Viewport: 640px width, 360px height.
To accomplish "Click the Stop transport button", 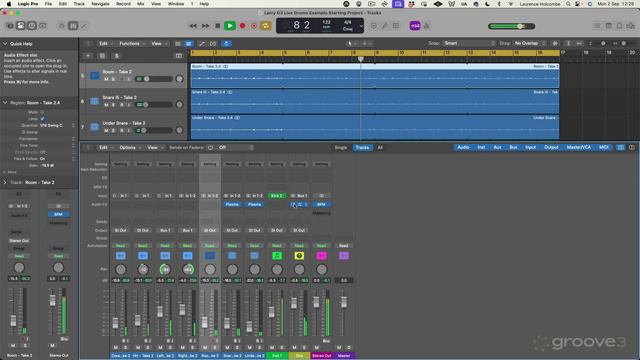I will [x=218, y=26].
